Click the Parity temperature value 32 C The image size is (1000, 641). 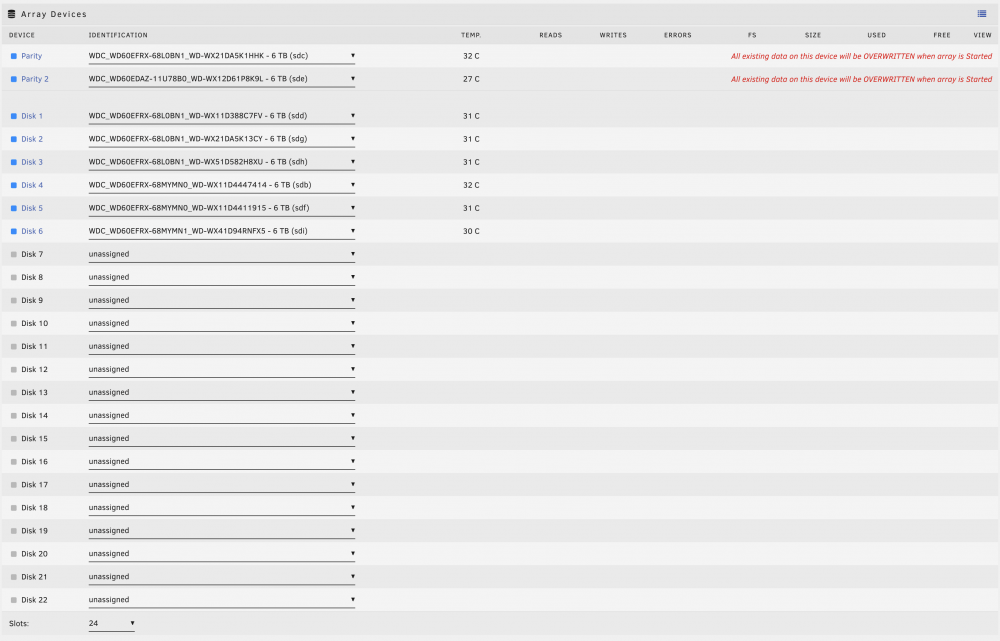[x=471, y=56]
